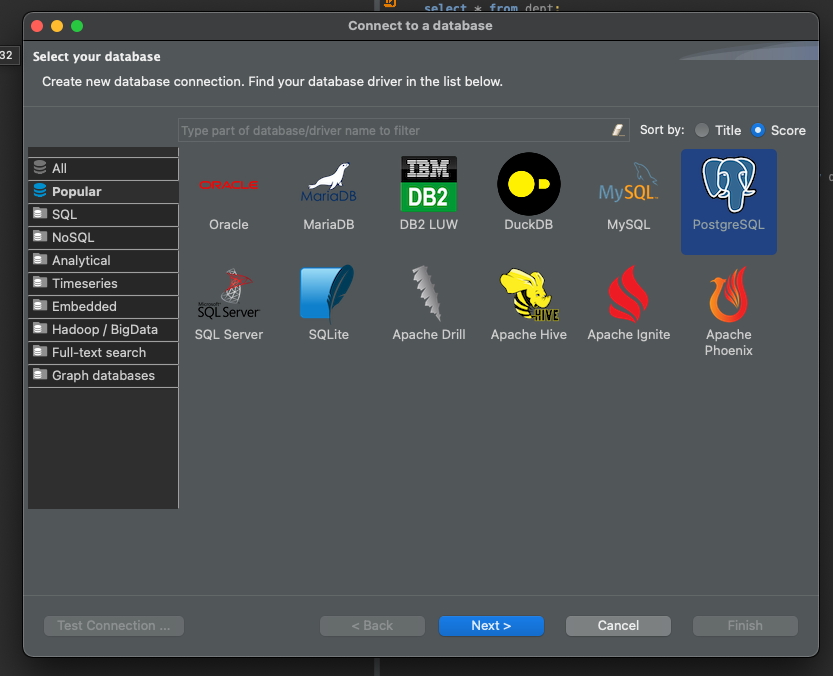Pick the IBM DB2 LUW driver

coord(429,183)
